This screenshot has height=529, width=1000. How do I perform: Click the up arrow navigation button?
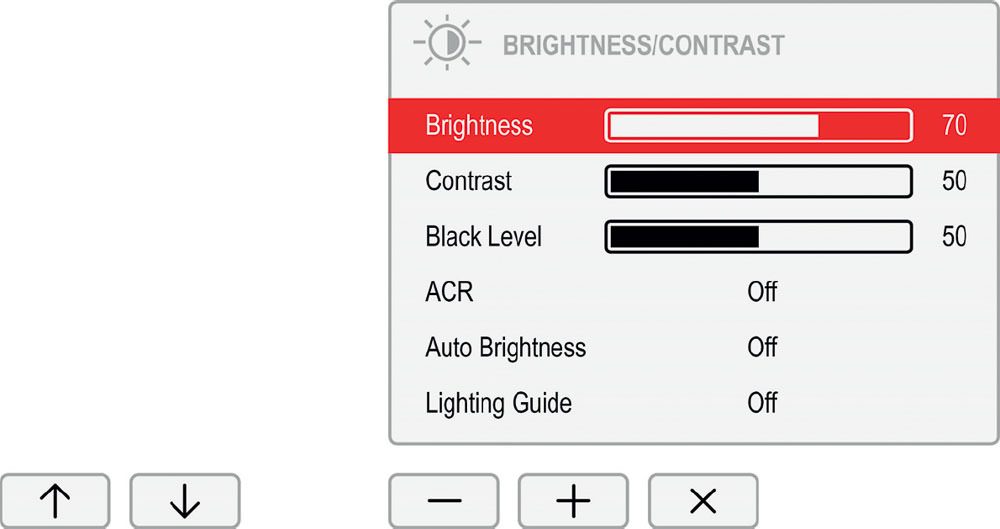coord(55,501)
